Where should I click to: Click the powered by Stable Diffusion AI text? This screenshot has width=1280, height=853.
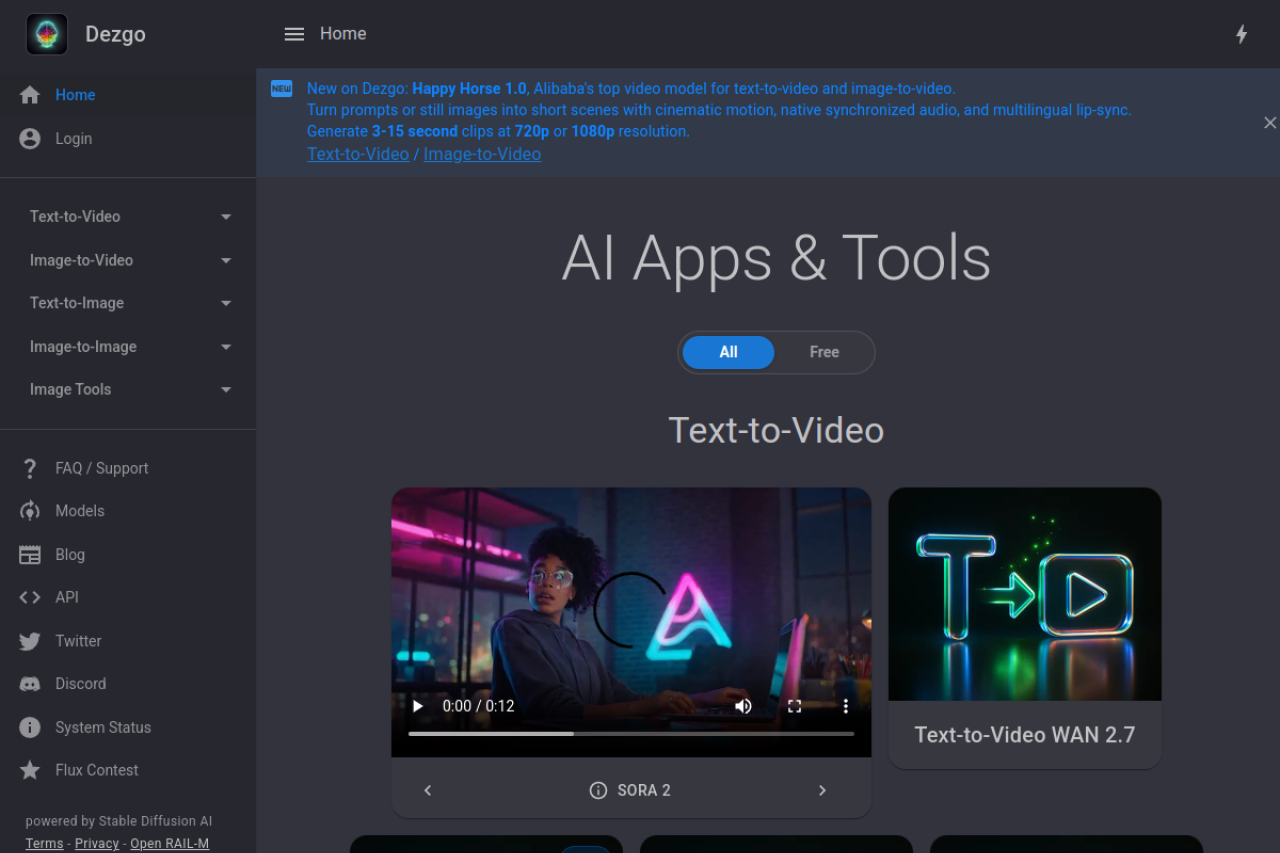click(x=119, y=821)
